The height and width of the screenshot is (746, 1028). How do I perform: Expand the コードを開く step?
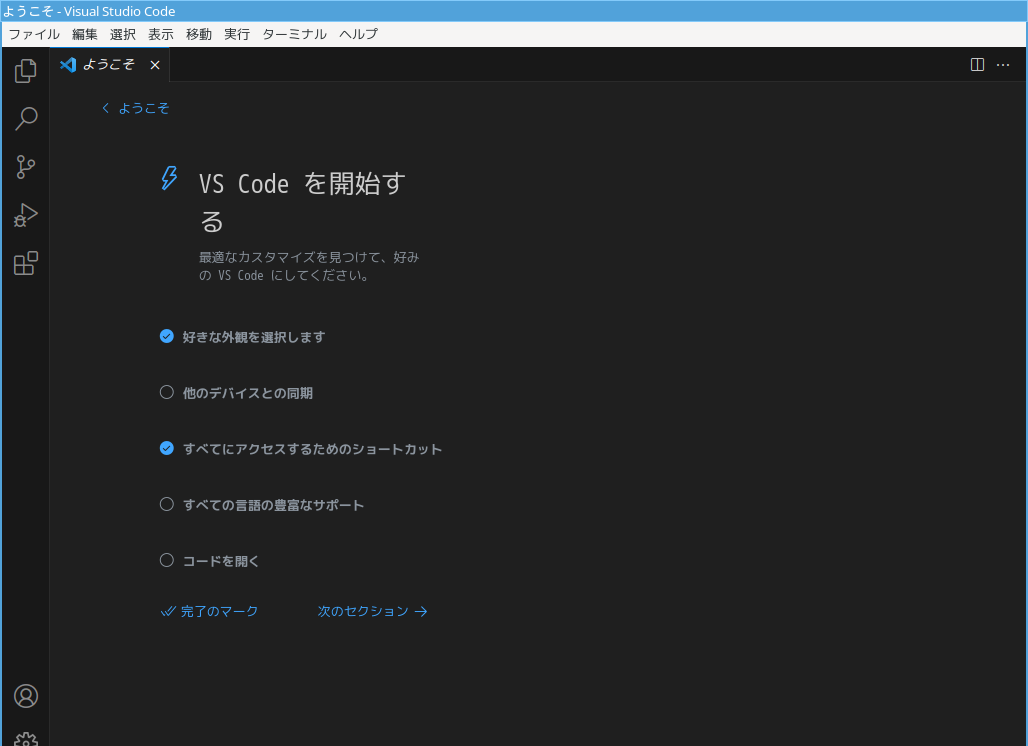(x=221, y=561)
